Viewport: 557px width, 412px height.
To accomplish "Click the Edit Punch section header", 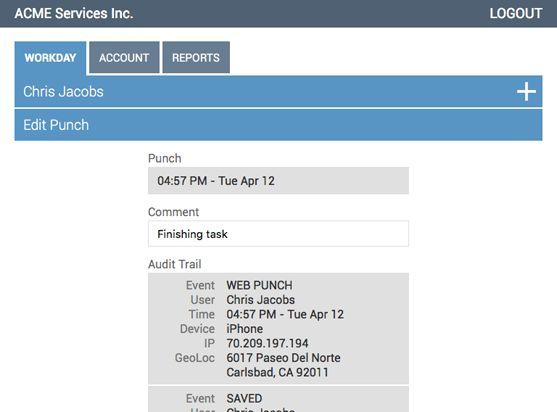I will tap(278, 125).
